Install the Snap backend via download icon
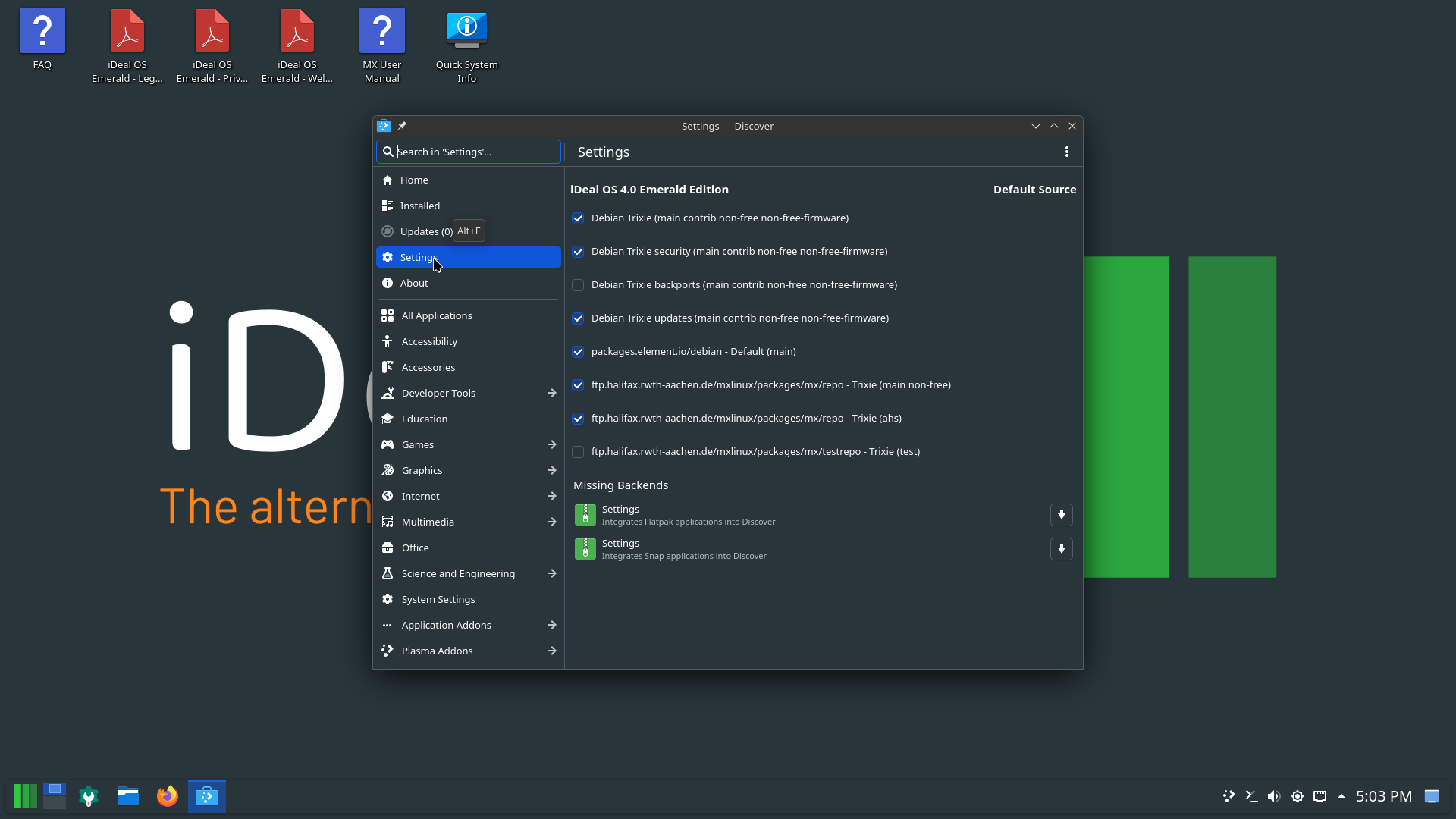 point(1061,549)
